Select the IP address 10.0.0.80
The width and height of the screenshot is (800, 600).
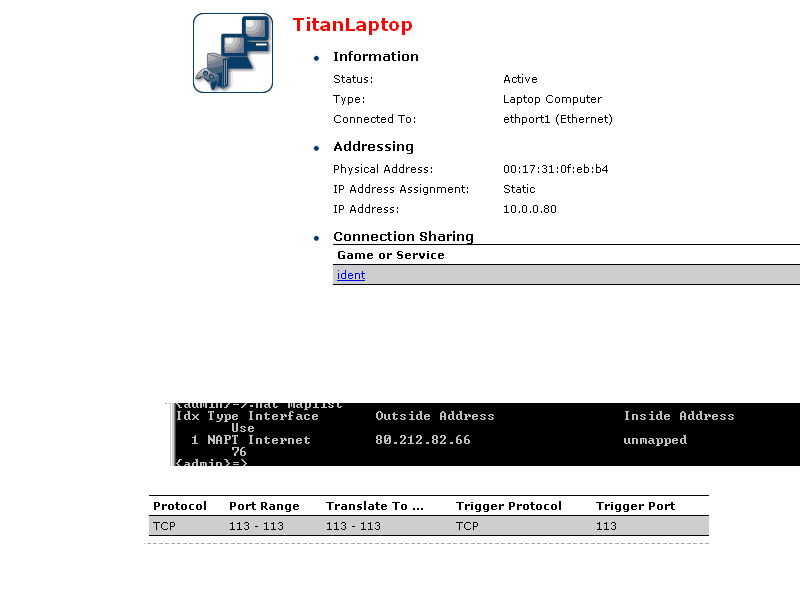click(x=530, y=209)
